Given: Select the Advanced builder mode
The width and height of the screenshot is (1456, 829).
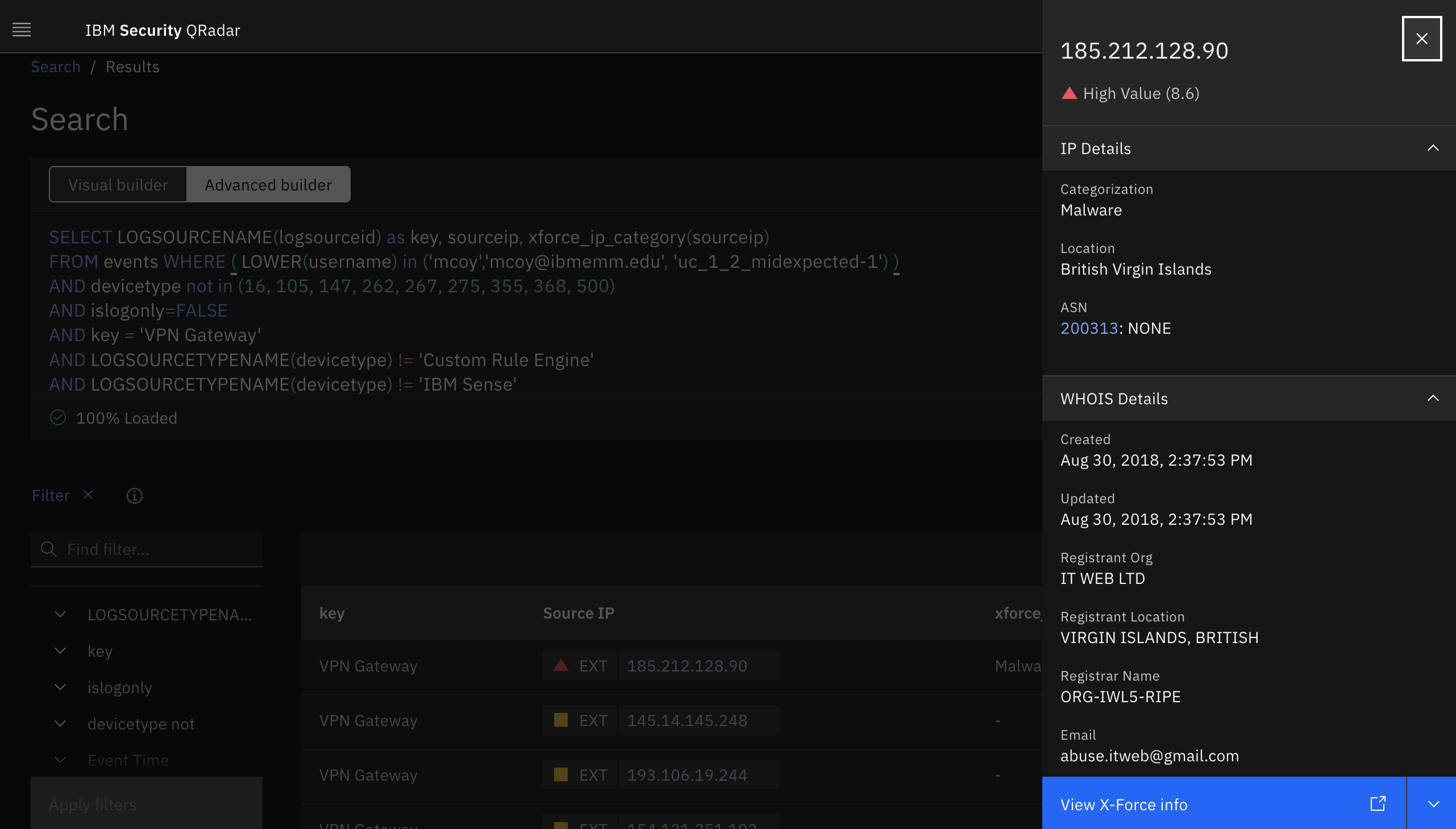Looking at the screenshot, I should tap(268, 184).
